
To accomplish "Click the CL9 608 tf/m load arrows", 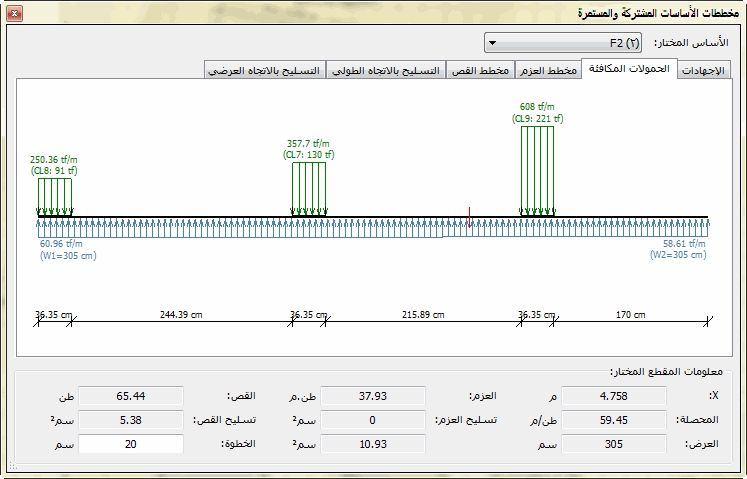I will 537,169.
